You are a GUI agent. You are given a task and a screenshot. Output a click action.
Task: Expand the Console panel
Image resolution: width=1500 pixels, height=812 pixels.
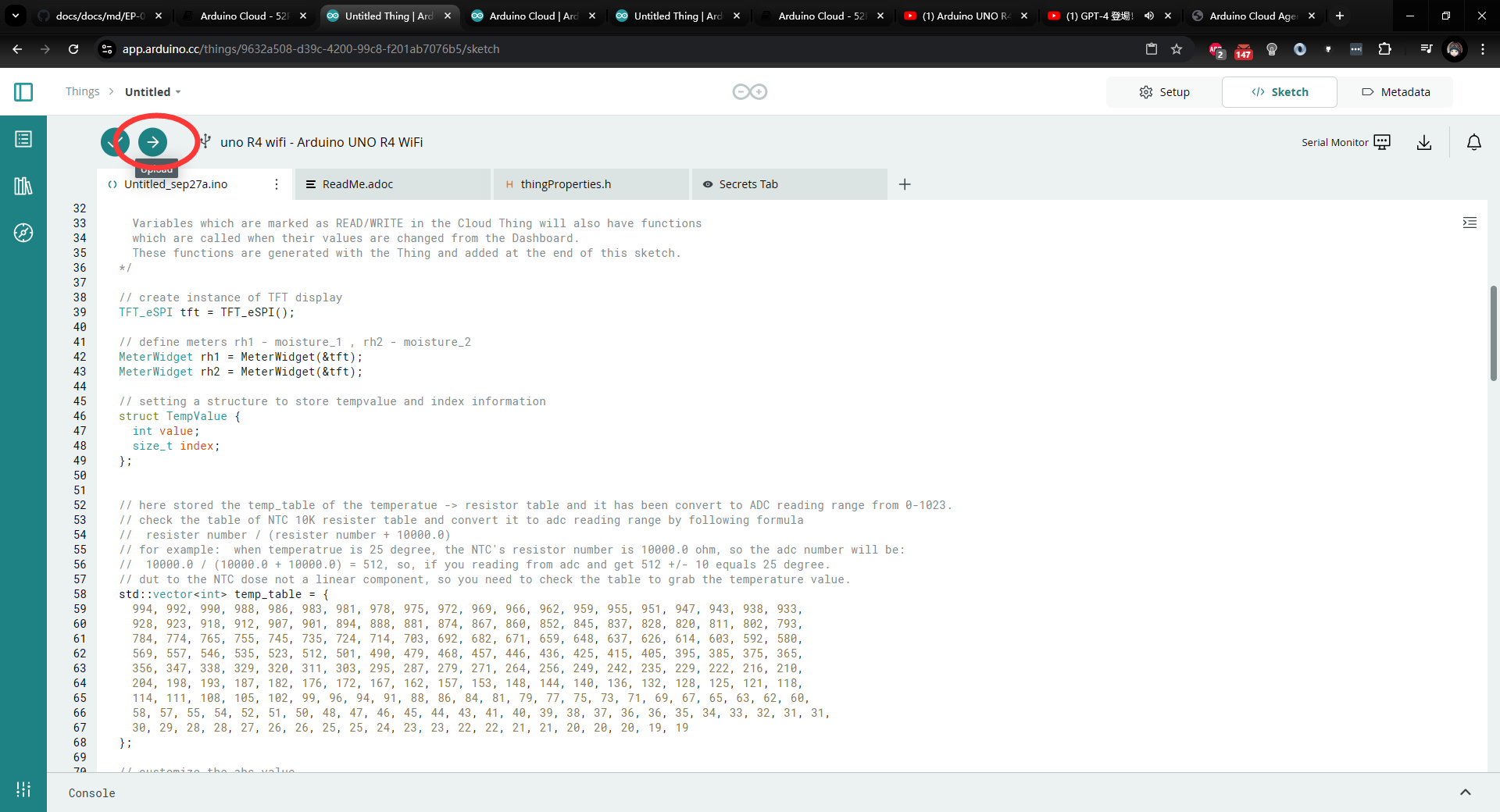(1466, 792)
